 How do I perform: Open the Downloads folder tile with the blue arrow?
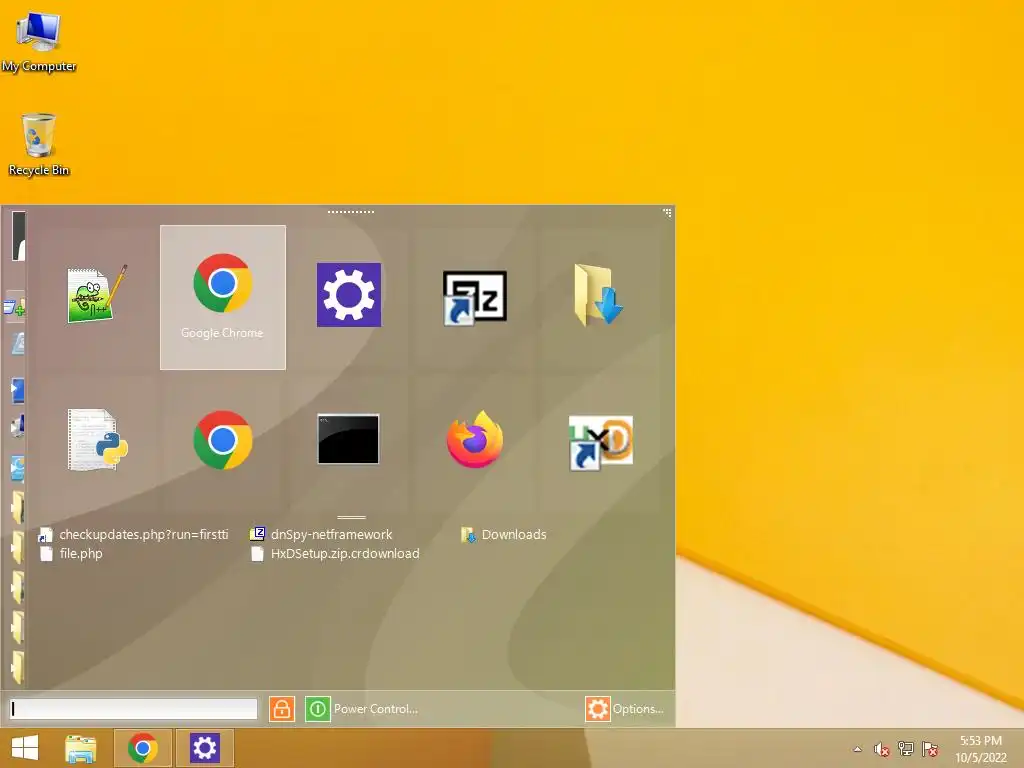point(600,295)
